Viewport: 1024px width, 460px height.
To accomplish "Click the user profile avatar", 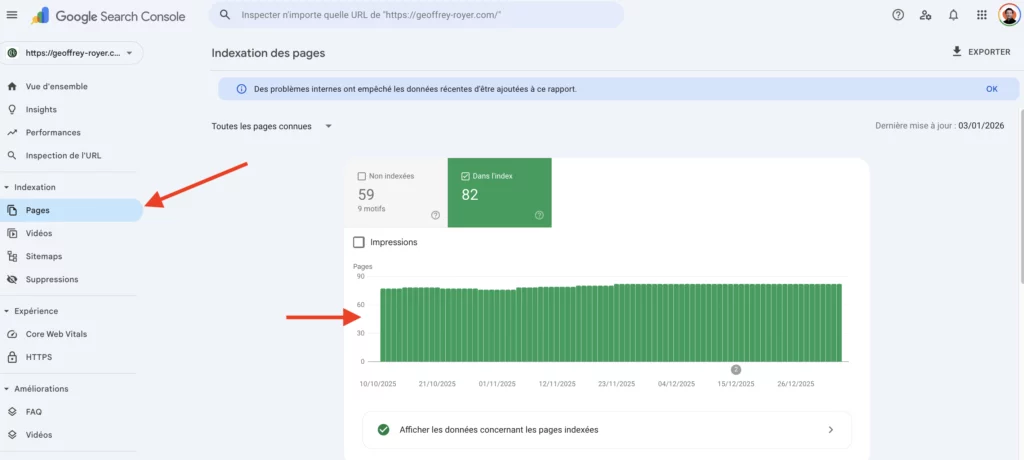I will [x=1009, y=15].
